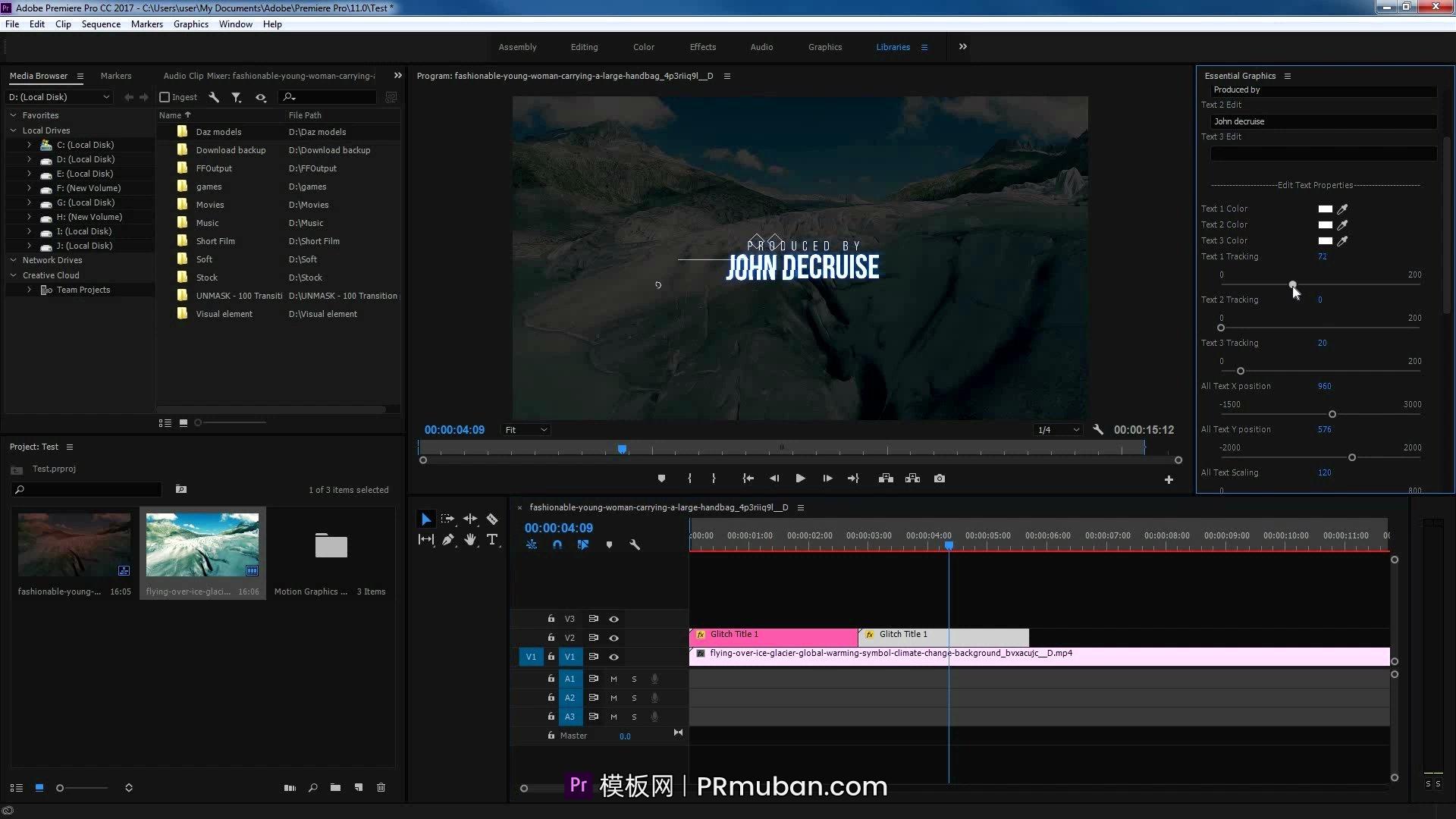
Task: Click the Text 2 Color white swatch
Action: 1325,225
